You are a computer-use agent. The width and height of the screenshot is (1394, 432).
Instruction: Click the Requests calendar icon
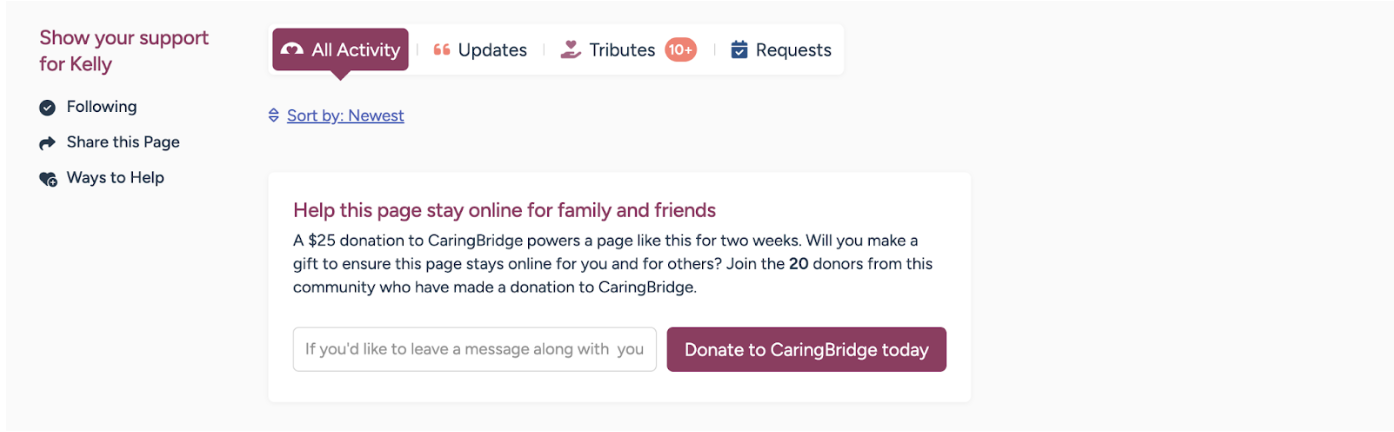click(x=740, y=50)
